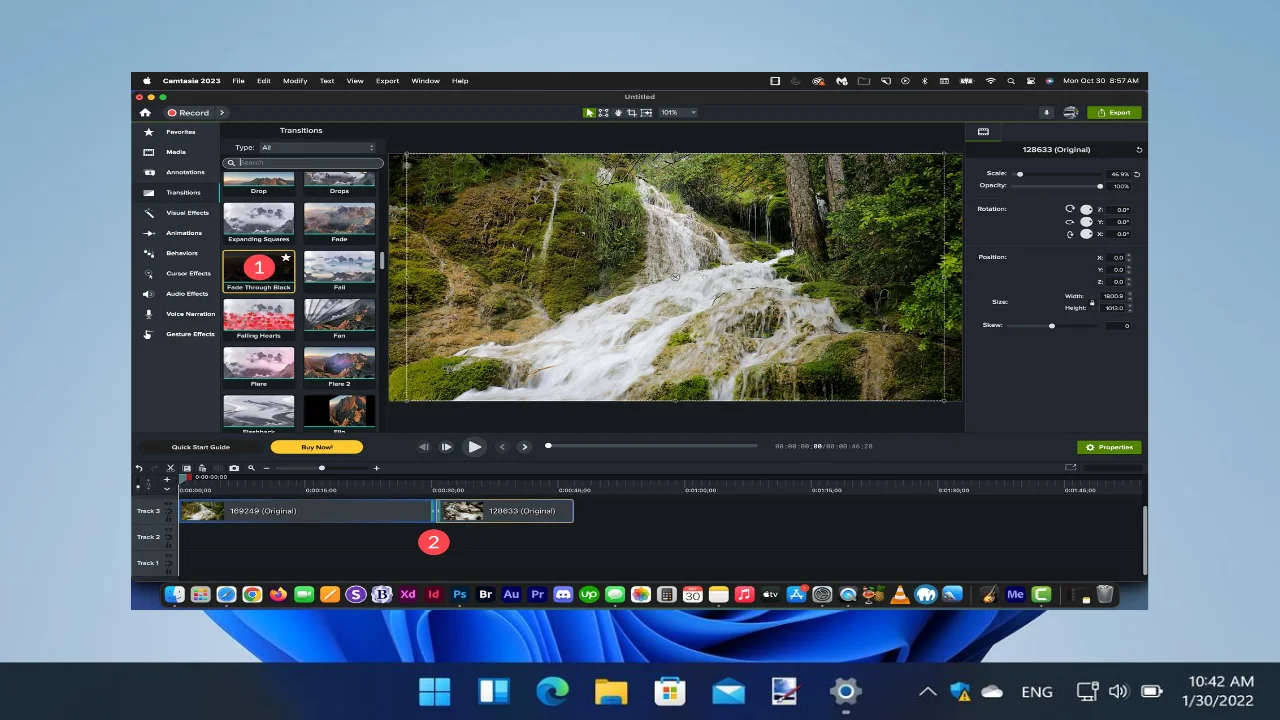Open Microsoft Edge from Windows taskbar

click(x=552, y=691)
